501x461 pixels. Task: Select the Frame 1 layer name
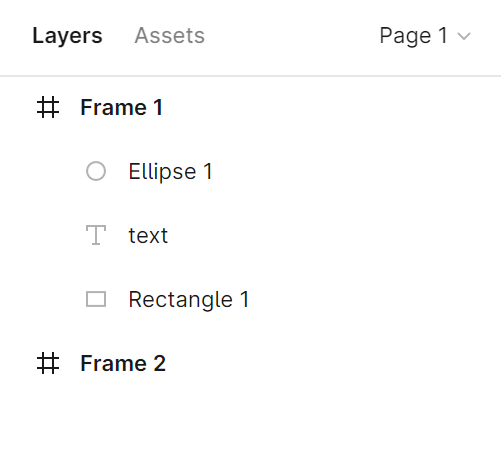[x=122, y=107]
